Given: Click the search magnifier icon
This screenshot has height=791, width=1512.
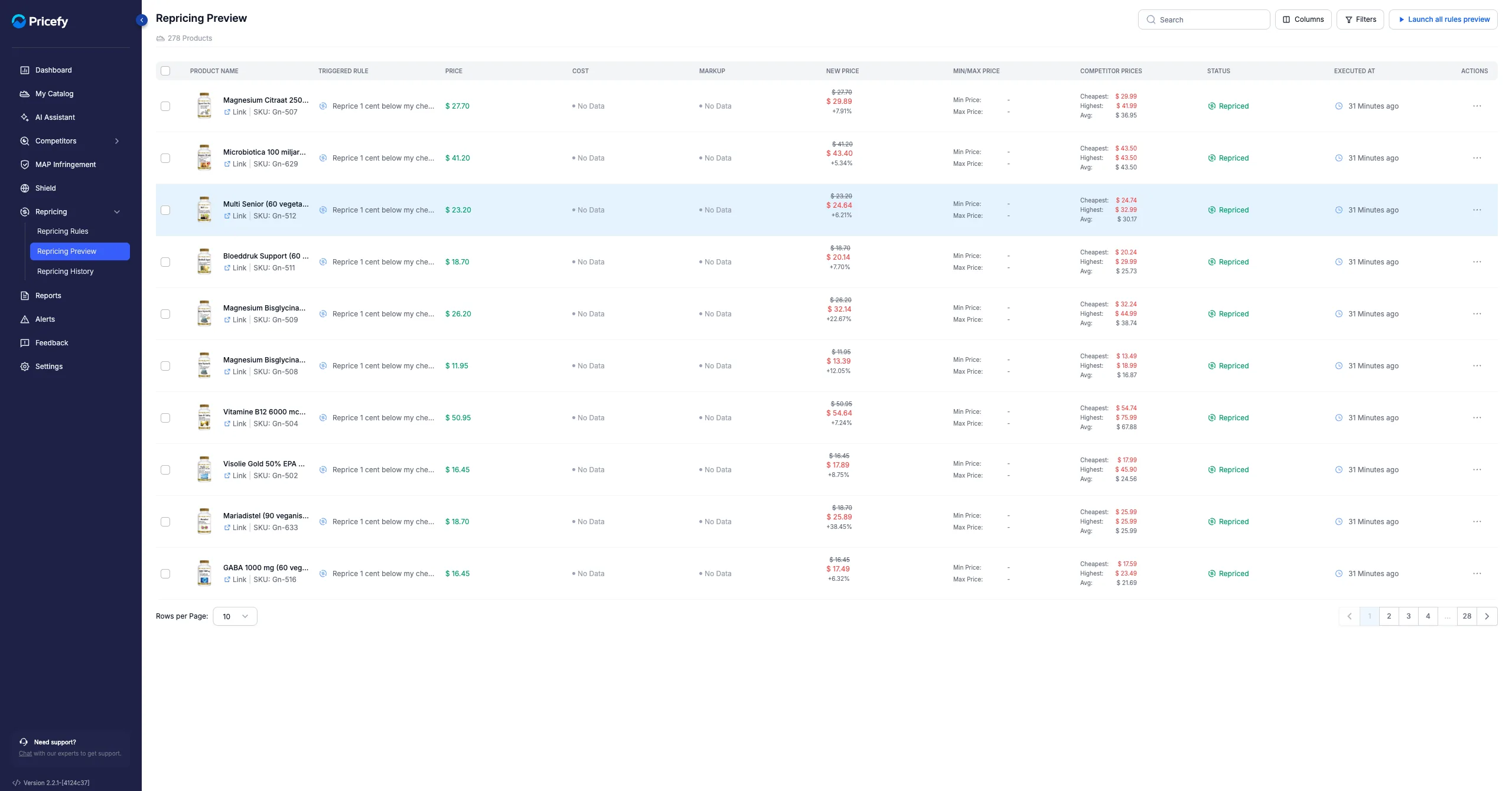Looking at the screenshot, I should click(x=1151, y=19).
